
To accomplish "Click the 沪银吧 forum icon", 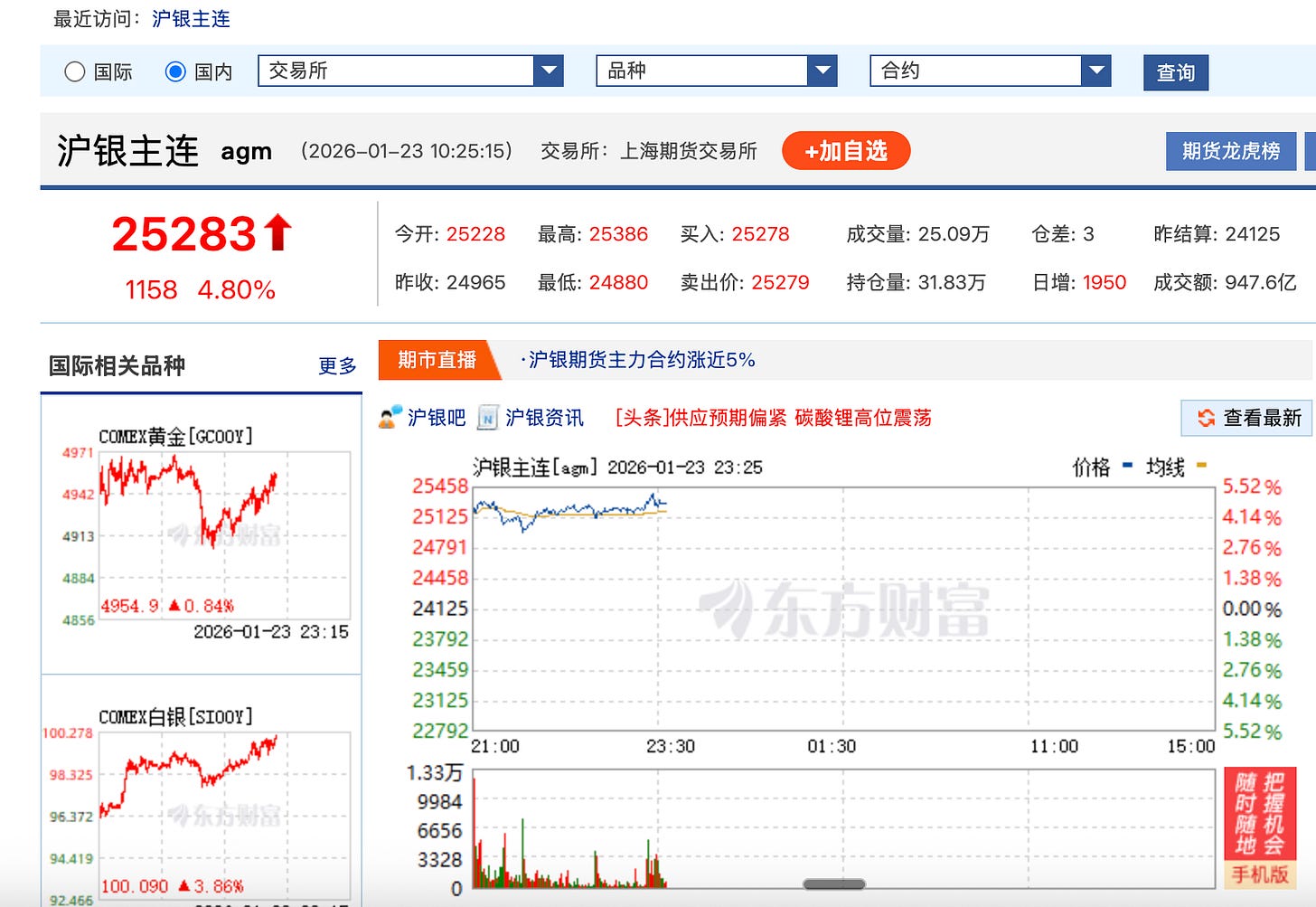I will pos(390,417).
